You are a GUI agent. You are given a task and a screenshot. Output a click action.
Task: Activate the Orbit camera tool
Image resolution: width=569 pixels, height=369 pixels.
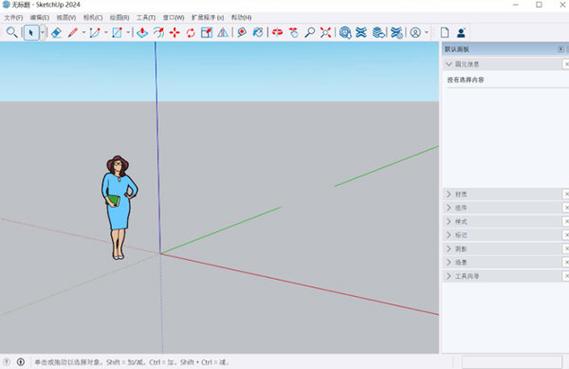coord(277,33)
